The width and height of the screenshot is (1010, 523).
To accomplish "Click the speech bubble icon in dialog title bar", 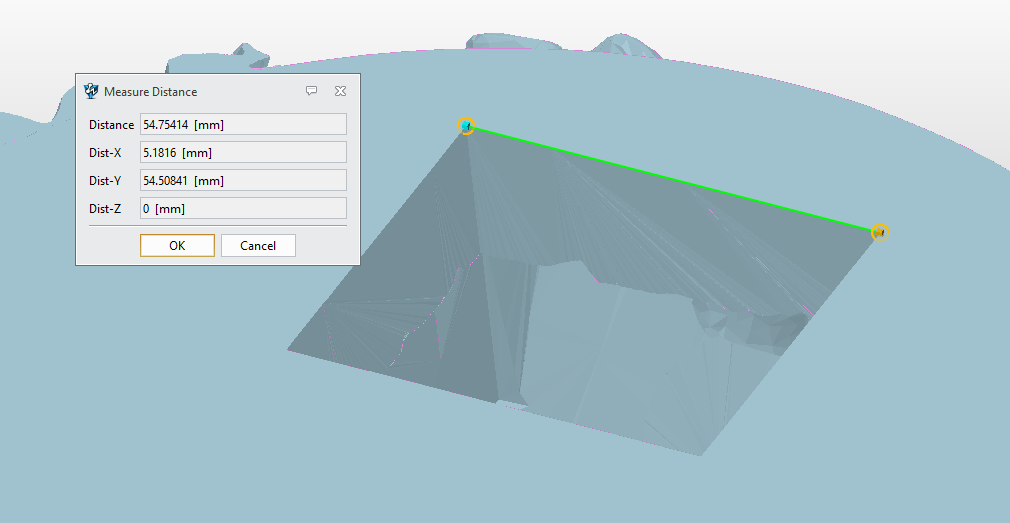I will [312, 91].
